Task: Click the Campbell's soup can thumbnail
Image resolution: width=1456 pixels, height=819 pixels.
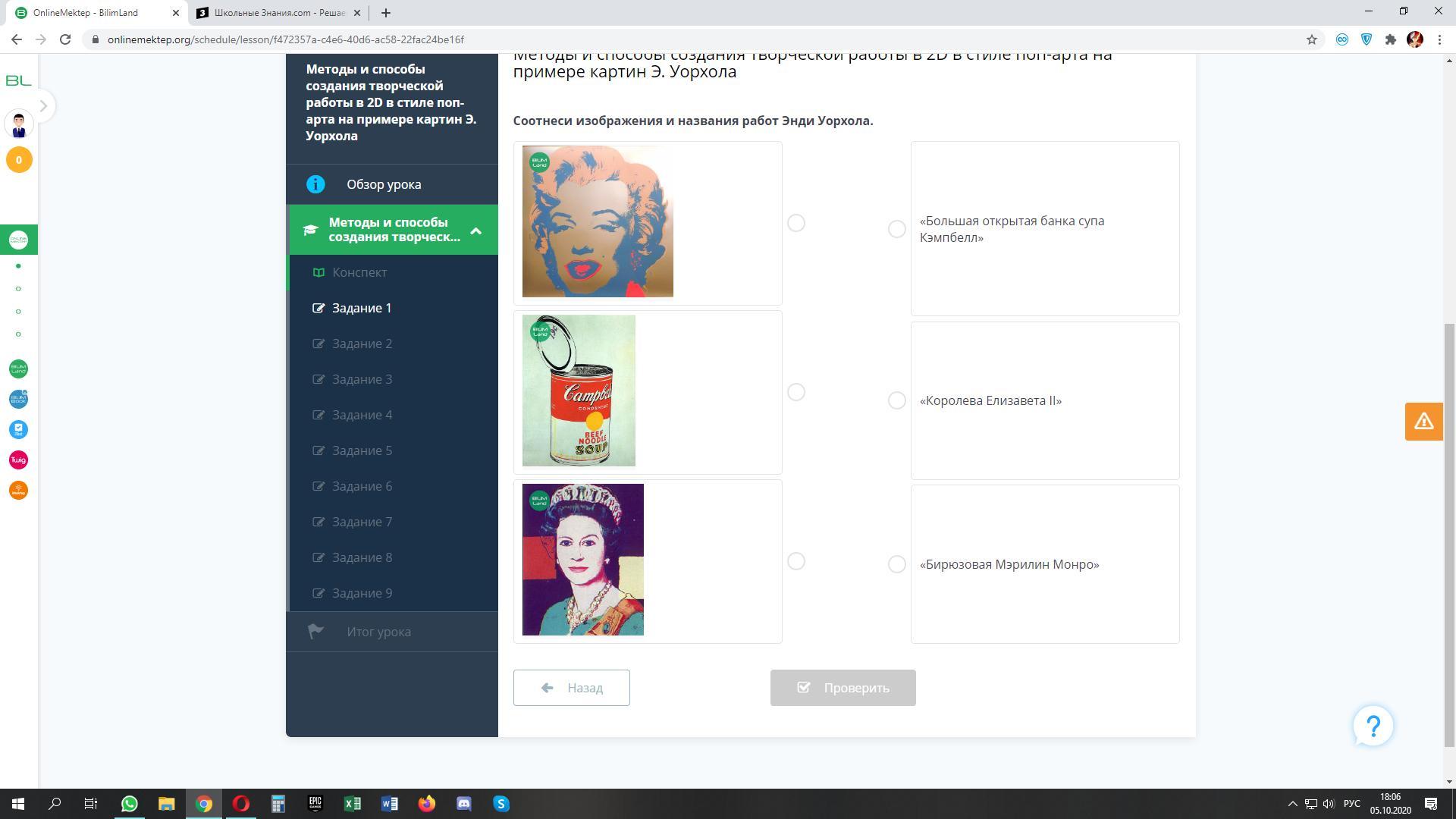Action: point(579,391)
